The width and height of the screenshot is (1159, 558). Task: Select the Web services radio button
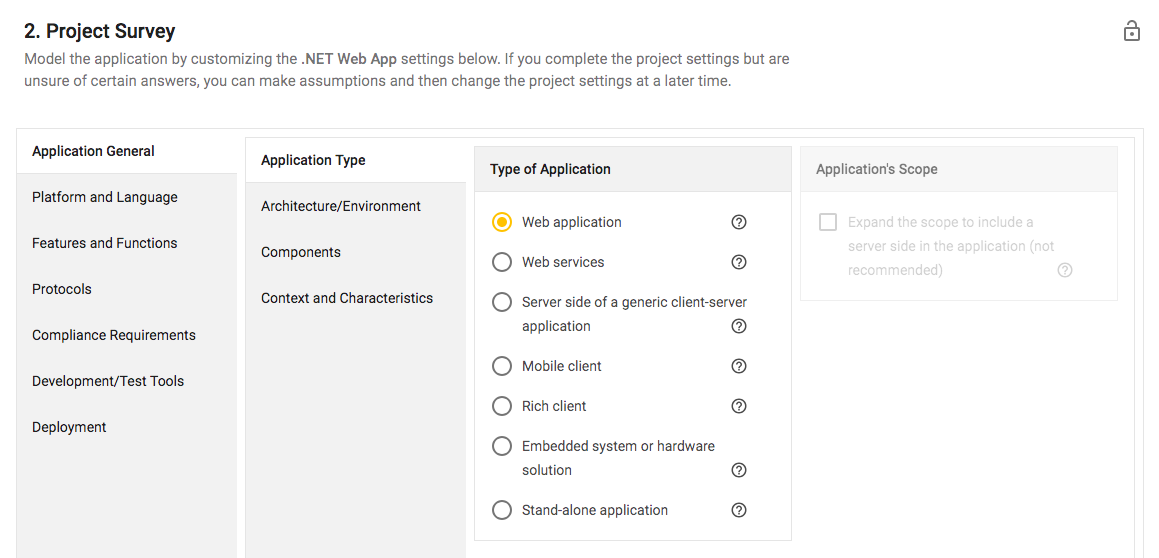tap(502, 262)
